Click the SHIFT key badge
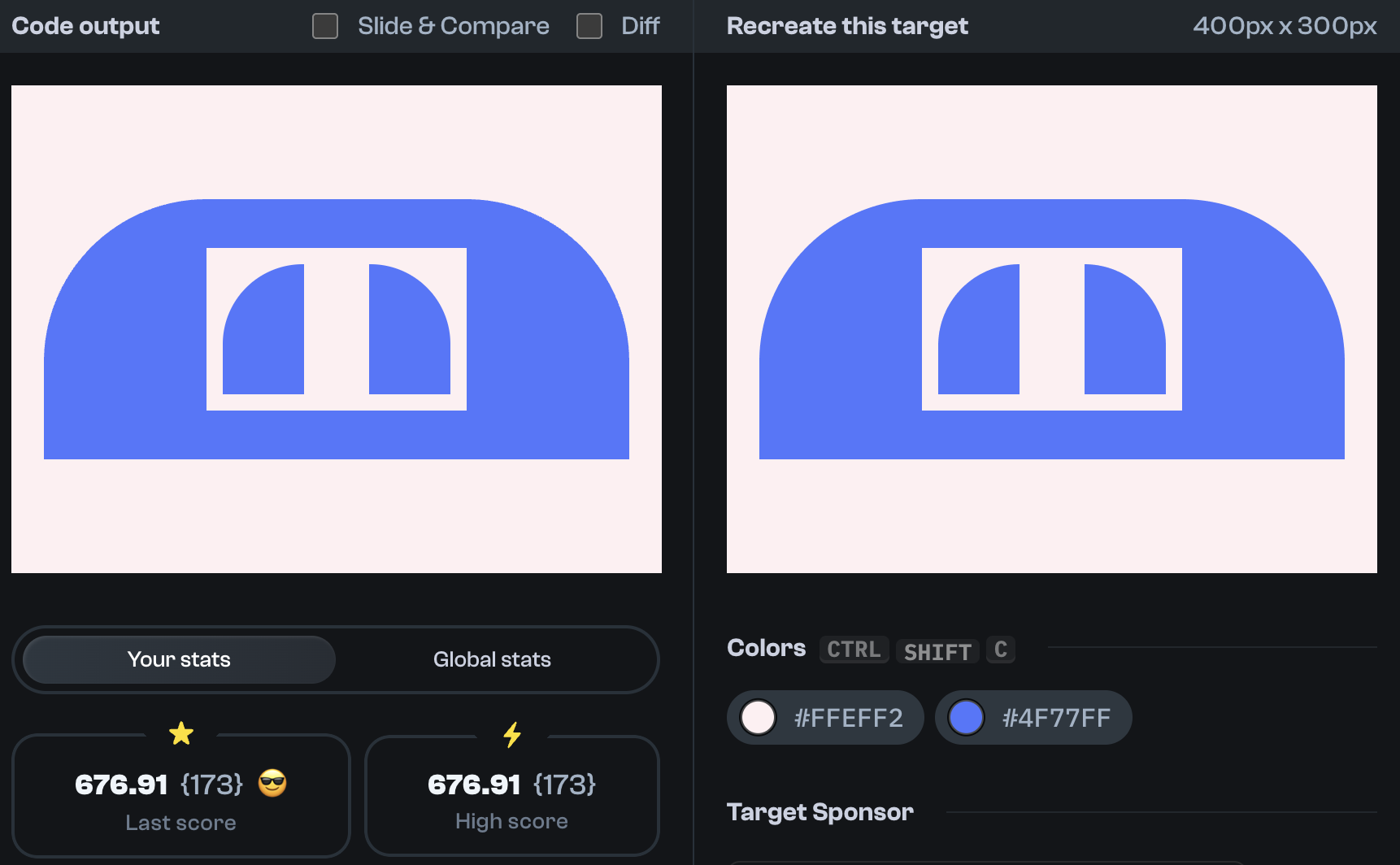 point(937,650)
